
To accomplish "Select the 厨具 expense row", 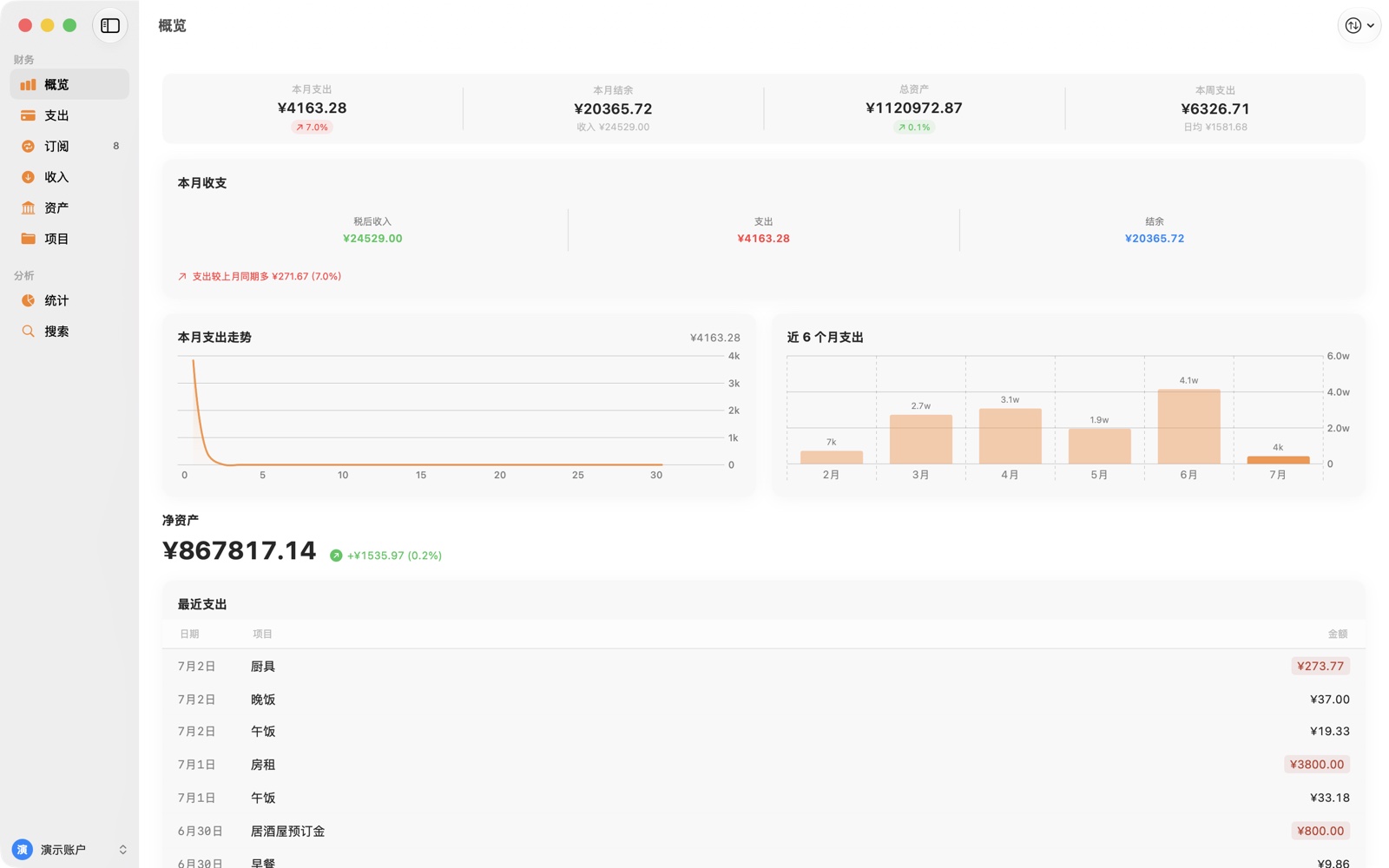I will (x=763, y=666).
